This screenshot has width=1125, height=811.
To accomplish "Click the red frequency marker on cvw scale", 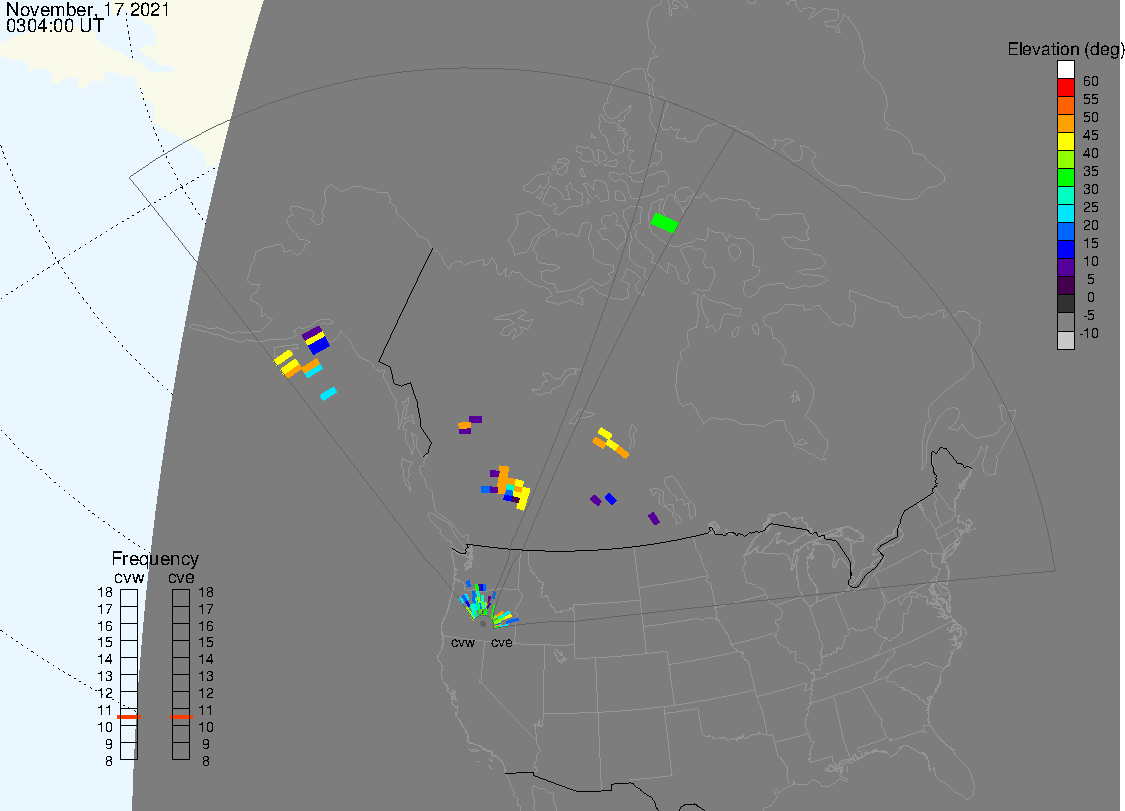I will click(129, 717).
